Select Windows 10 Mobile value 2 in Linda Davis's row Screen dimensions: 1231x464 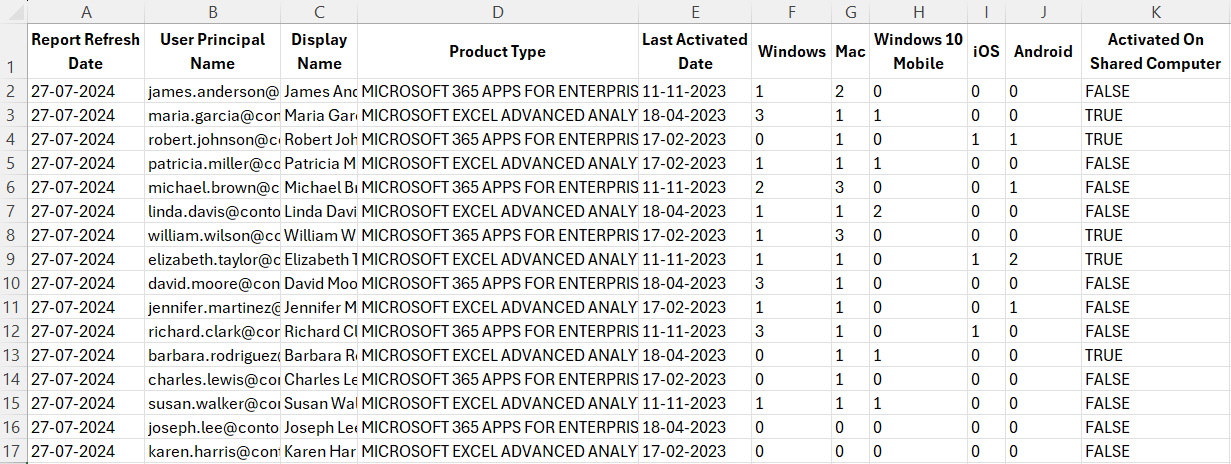919,211
